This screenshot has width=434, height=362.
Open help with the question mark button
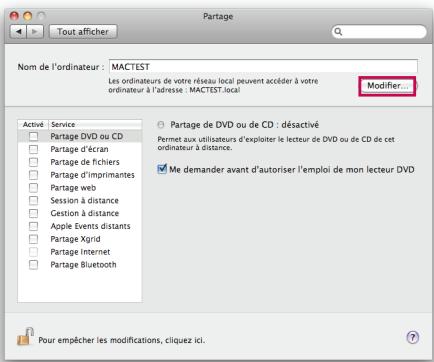tap(413, 338)
